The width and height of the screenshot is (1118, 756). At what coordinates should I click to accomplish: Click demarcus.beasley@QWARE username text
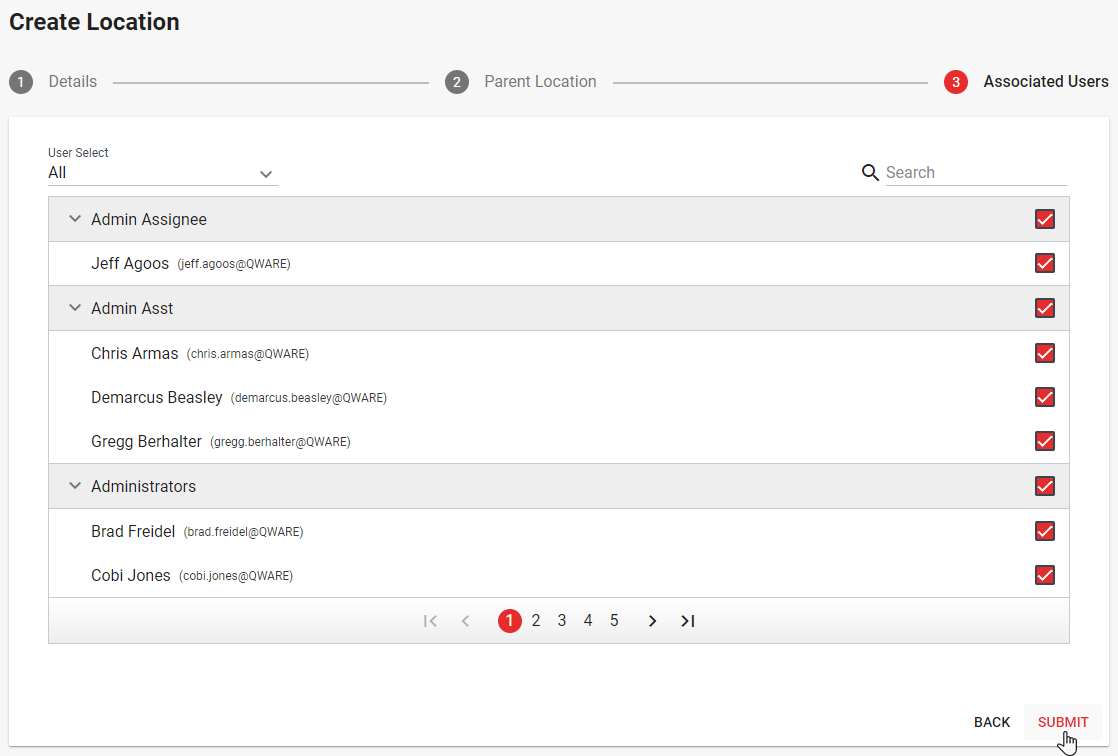coord(309,399)
